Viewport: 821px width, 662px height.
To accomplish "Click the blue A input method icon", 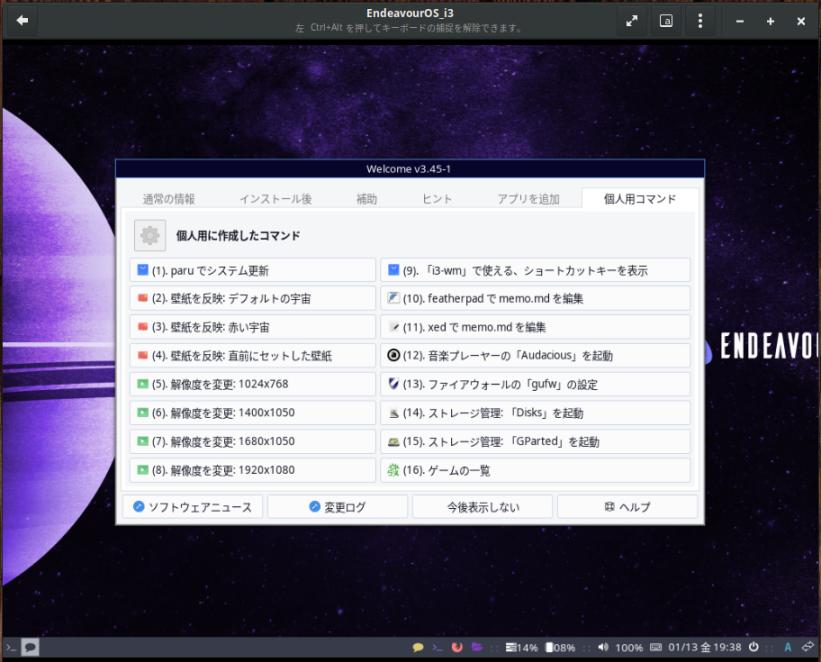I will [787, 647].
